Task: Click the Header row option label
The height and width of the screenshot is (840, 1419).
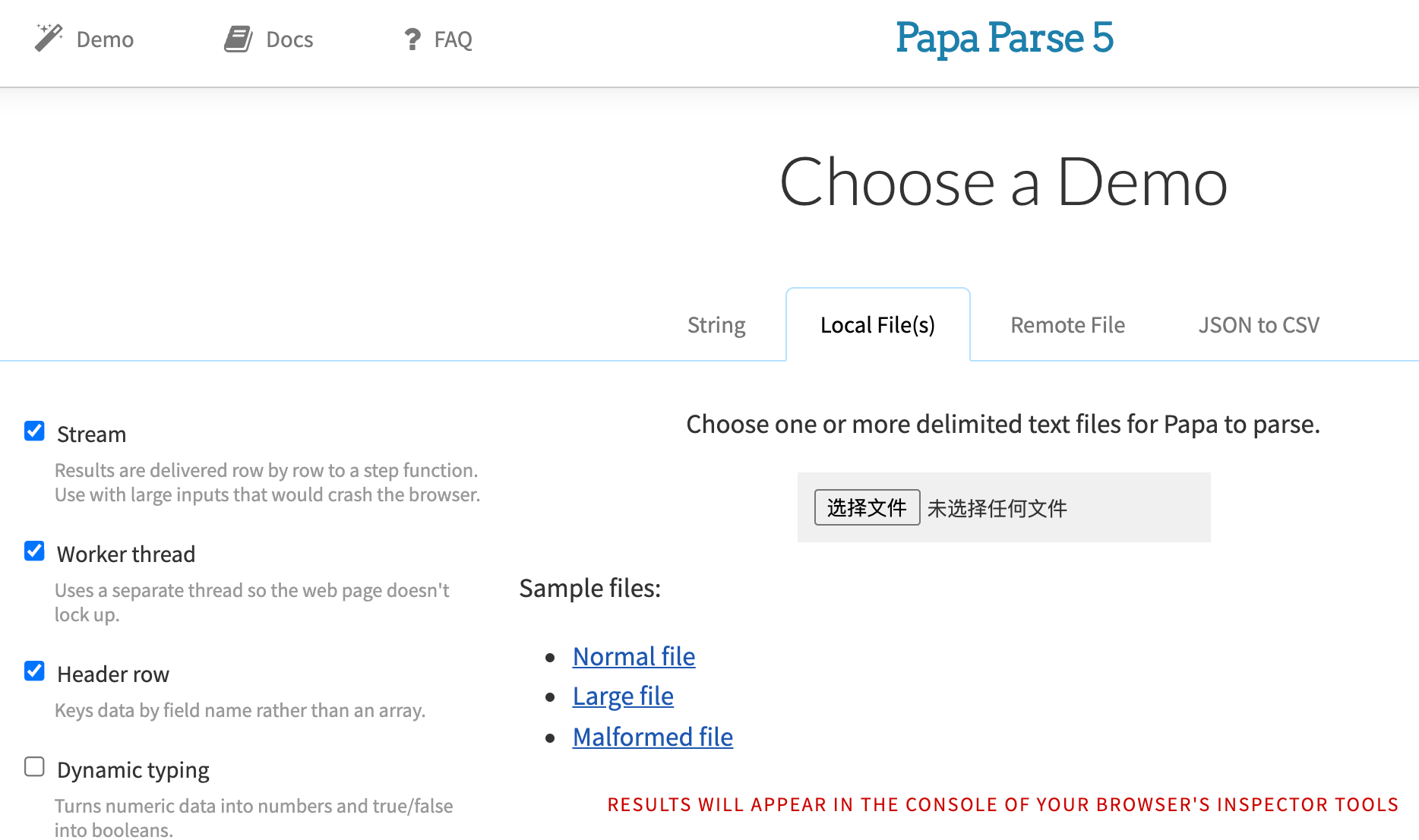Action: coord(113,674)
